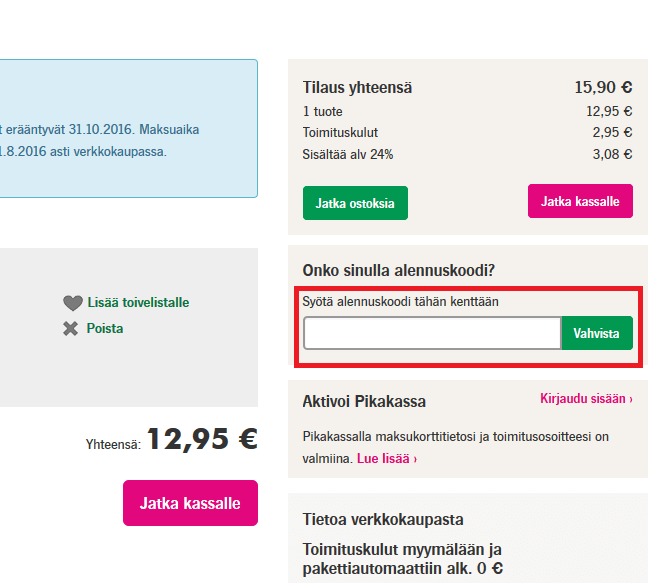Viewport: 653px width, 583px height.
Task: Follow the Lue lisää link
Action: pos(387,458)
